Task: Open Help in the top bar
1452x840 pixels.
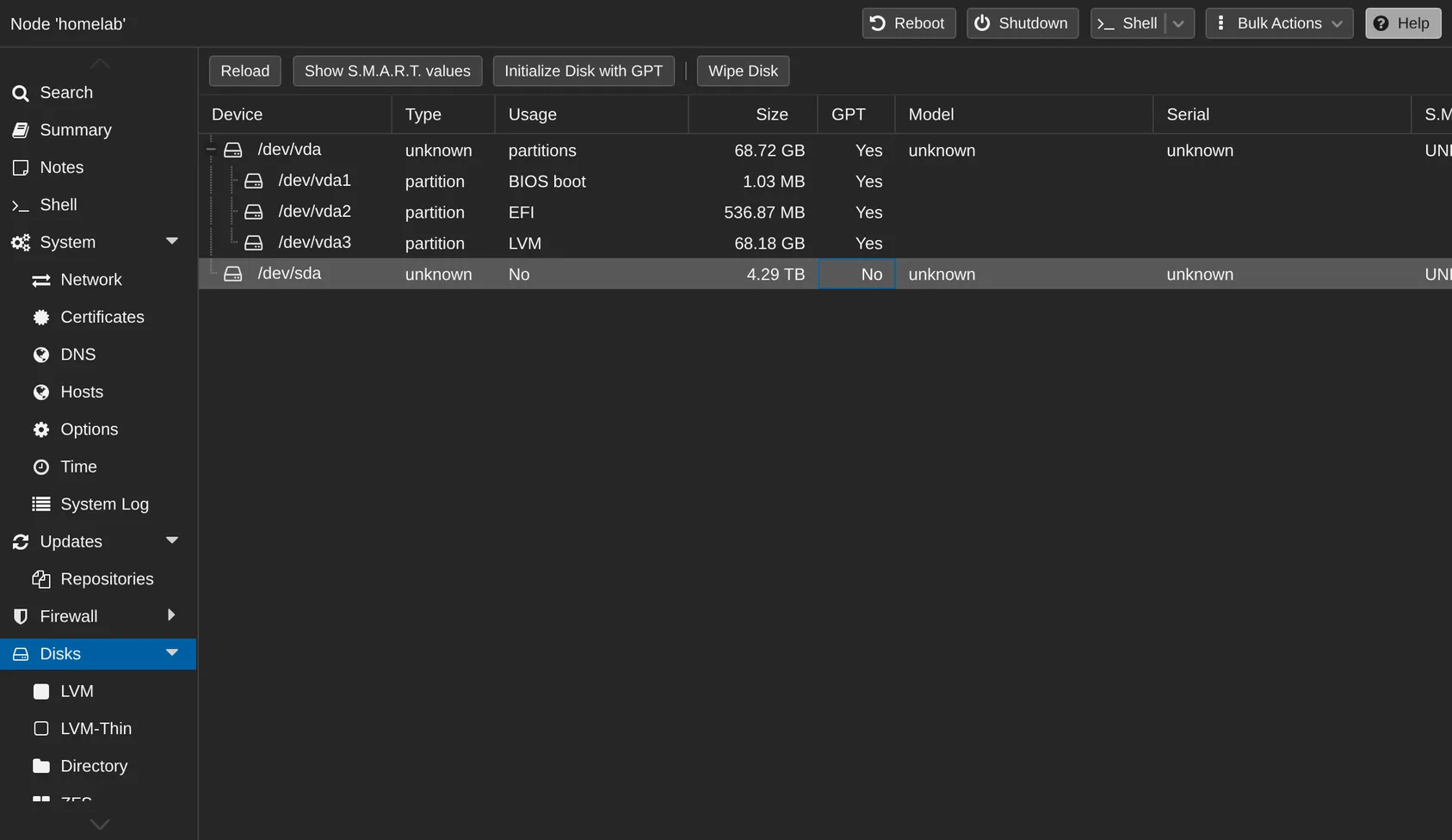Action: point(1403,23)
